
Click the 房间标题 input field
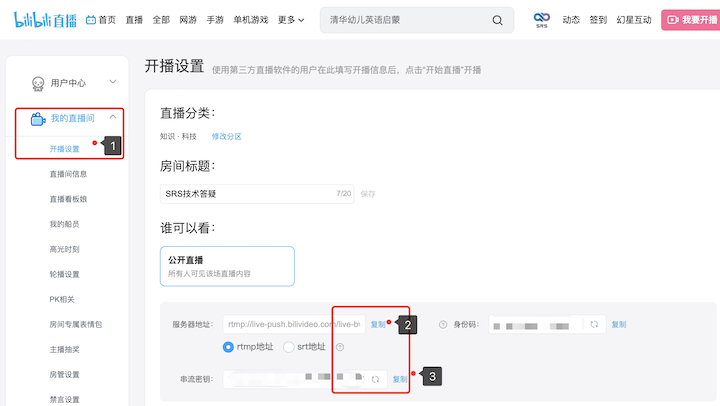point(248,193)
